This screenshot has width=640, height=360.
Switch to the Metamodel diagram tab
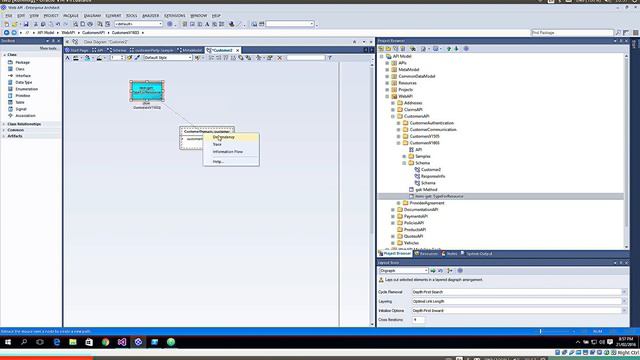[x=190, y=50]
